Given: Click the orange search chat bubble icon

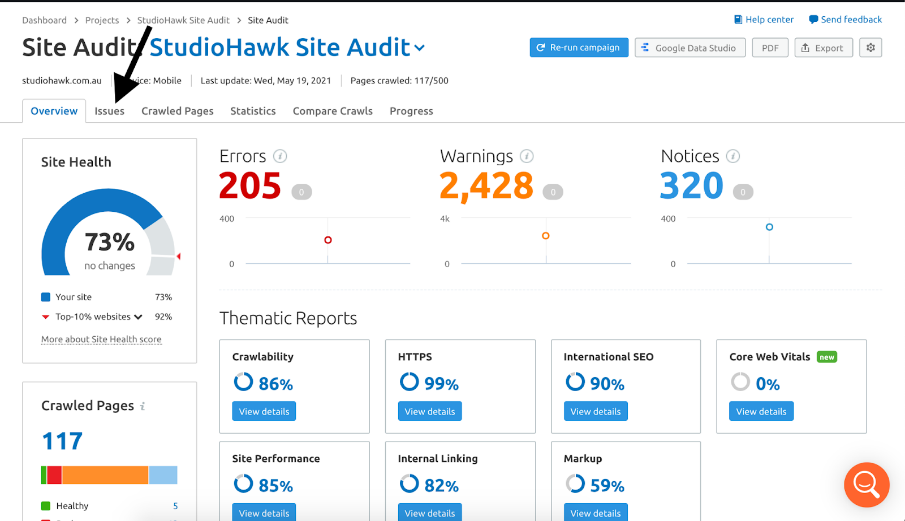Looking at the screenshot, I should click(866, 484).
